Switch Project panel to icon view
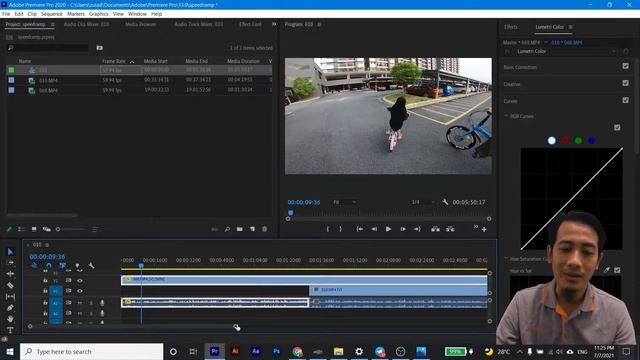The width and height of the screenshot is (640, 360). point(34,229)
